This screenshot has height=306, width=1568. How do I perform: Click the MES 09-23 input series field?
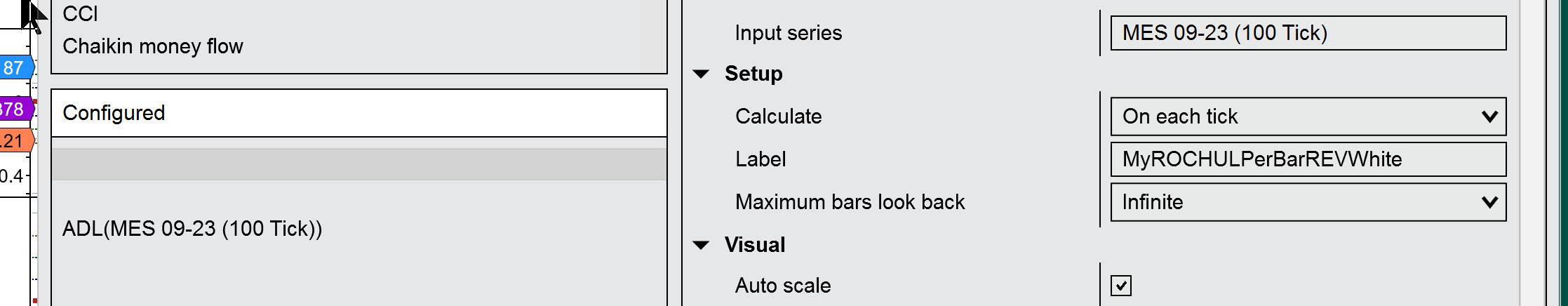click(1308, 33)
